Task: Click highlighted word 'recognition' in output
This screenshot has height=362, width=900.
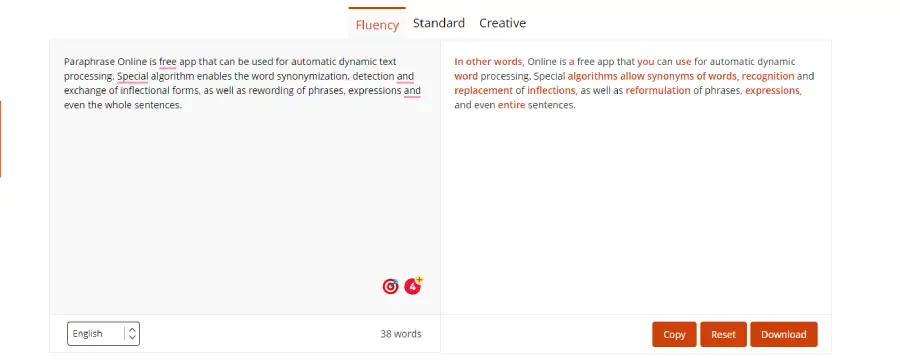Action: coord(768,76)
